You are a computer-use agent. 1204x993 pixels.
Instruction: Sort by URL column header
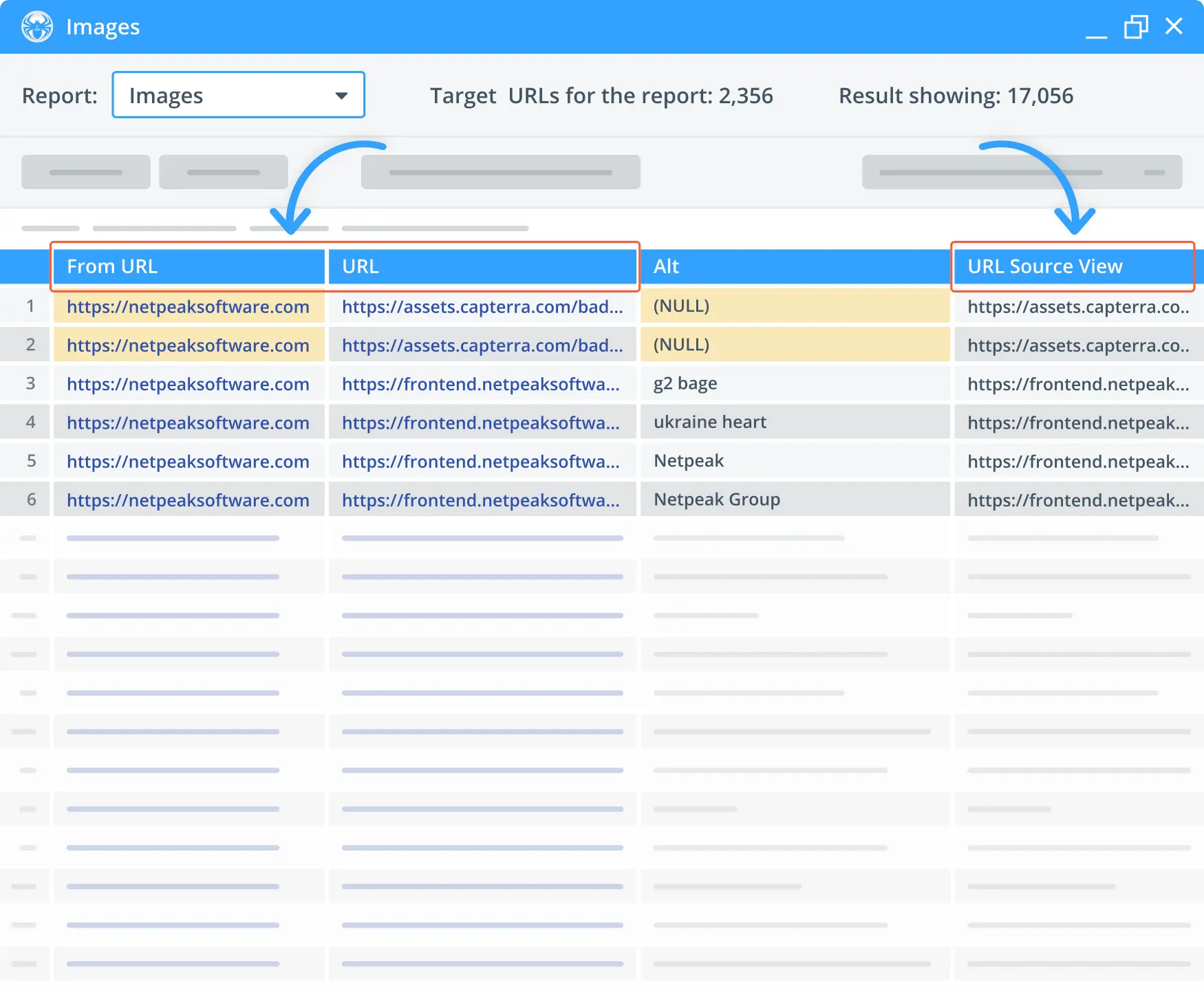pyautogui.click(x=482, y=266)
